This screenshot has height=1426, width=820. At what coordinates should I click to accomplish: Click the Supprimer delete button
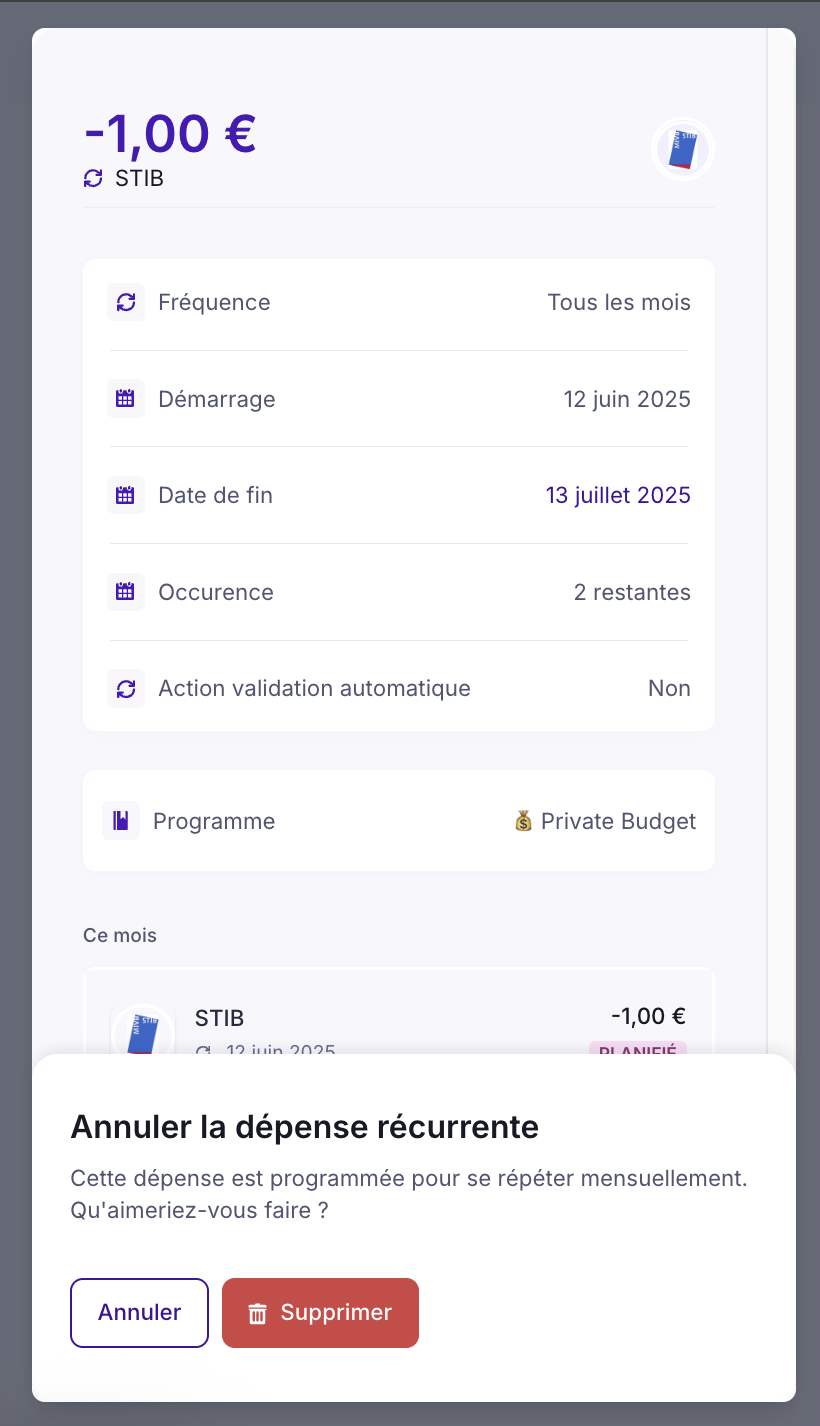click(320, 1313)
